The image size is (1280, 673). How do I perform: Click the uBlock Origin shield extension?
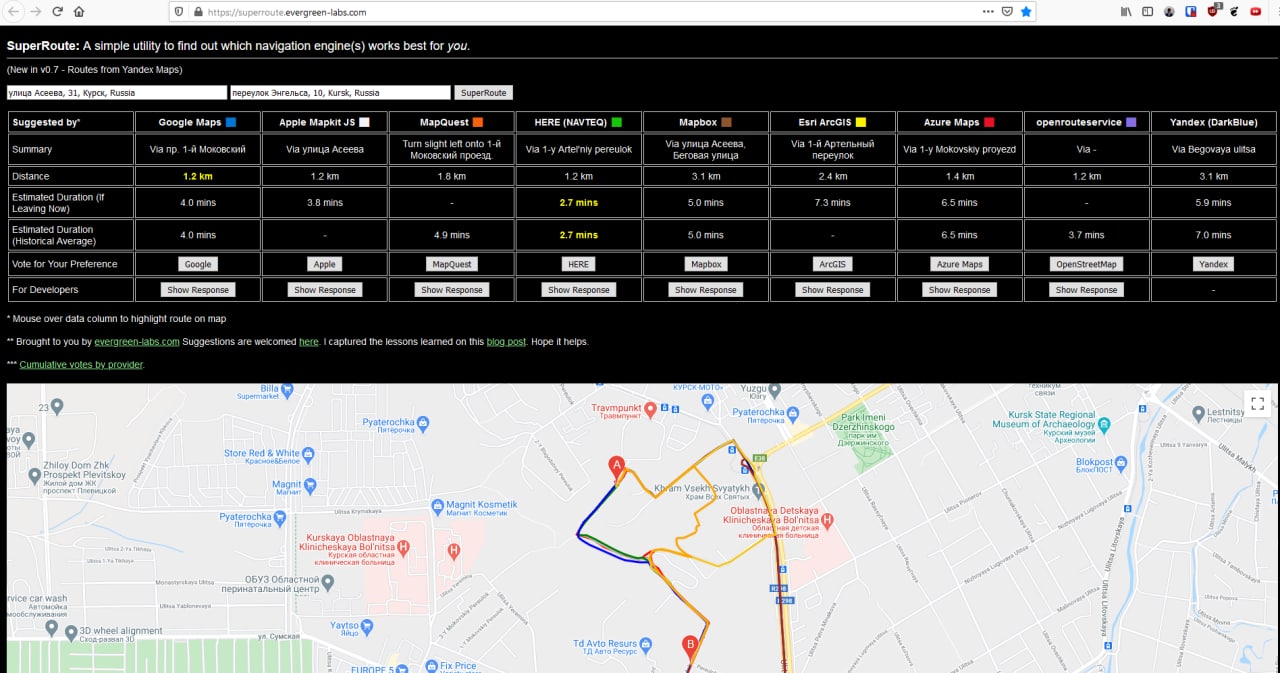(1213, 11)
